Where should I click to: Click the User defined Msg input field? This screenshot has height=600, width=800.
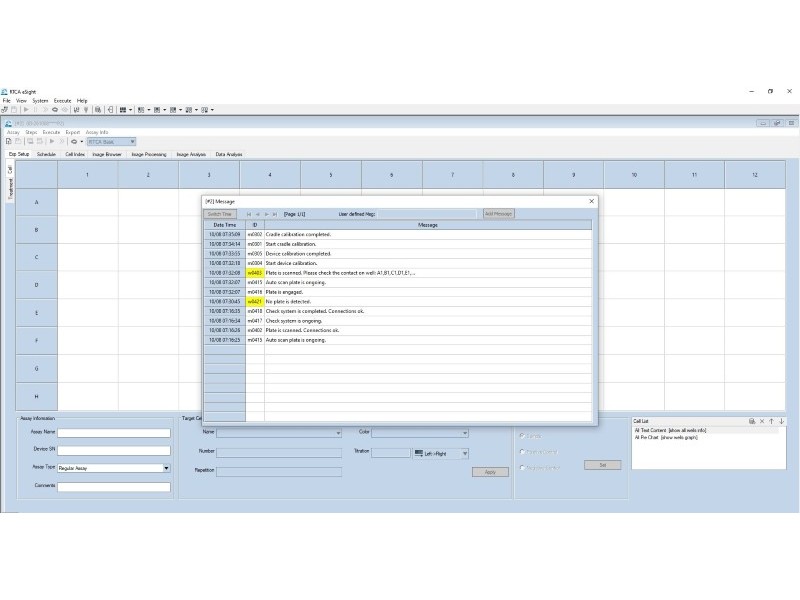[427, 214]
